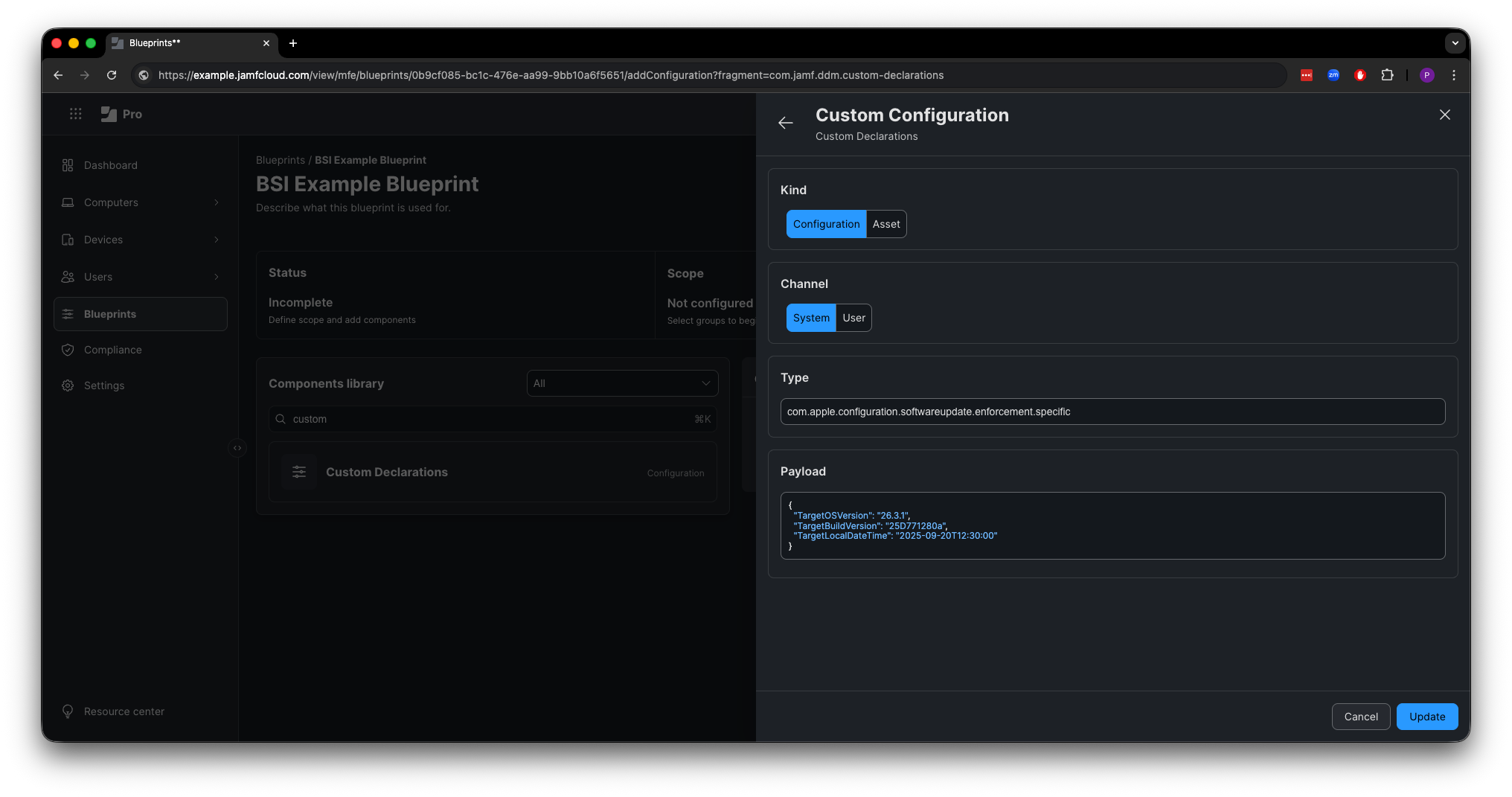Image resolution: width=1512 pixels, height=797 pixels.
Task: Click the app grid waffle icon
Action: (75, 114)
